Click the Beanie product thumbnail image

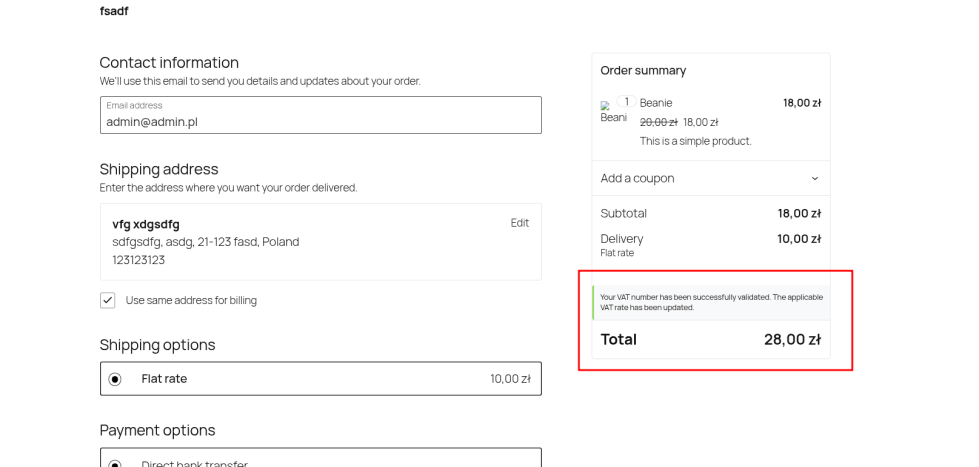tap(612, 112)
